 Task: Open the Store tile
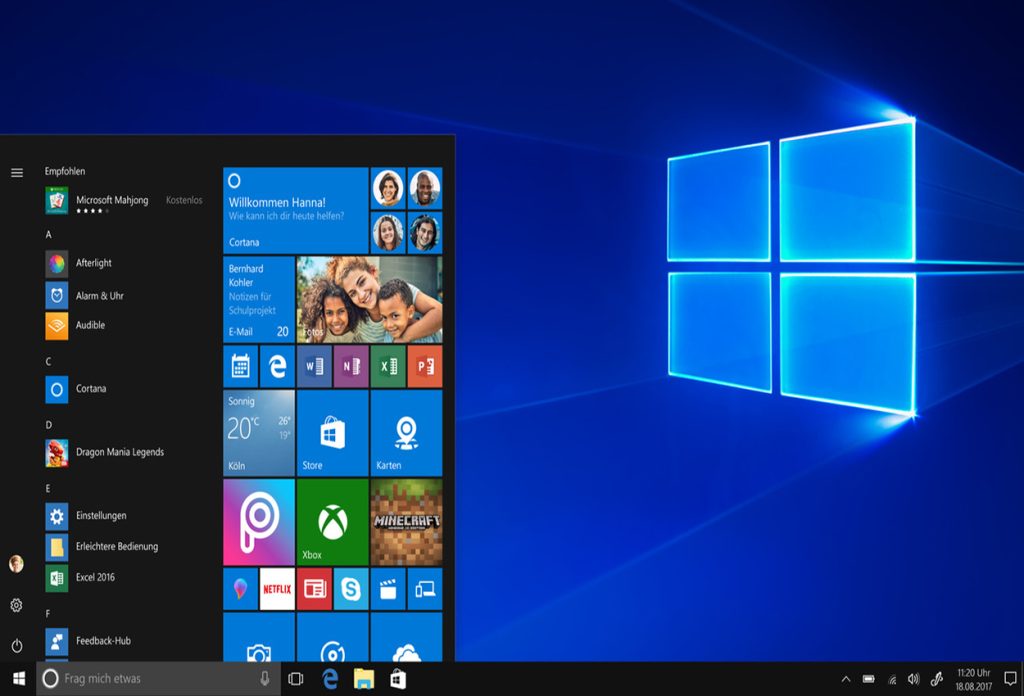332,433
